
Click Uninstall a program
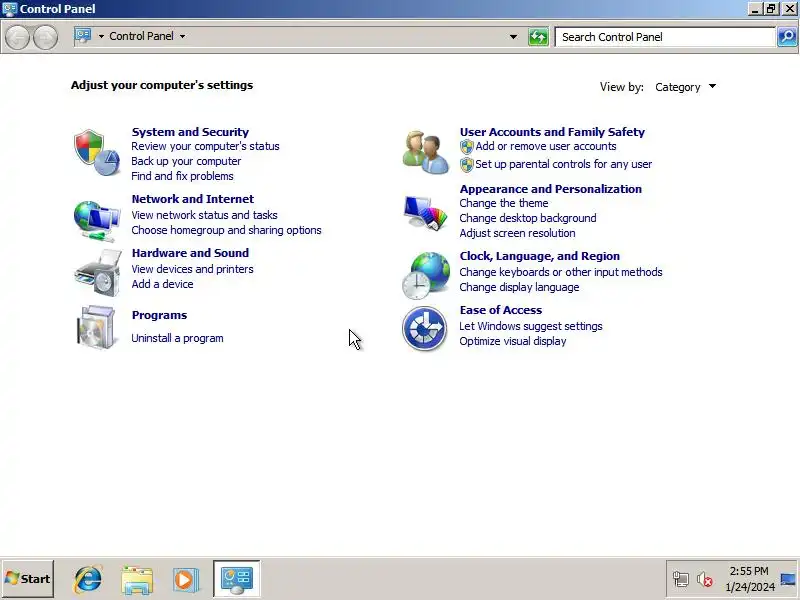(x=177, y=338)
